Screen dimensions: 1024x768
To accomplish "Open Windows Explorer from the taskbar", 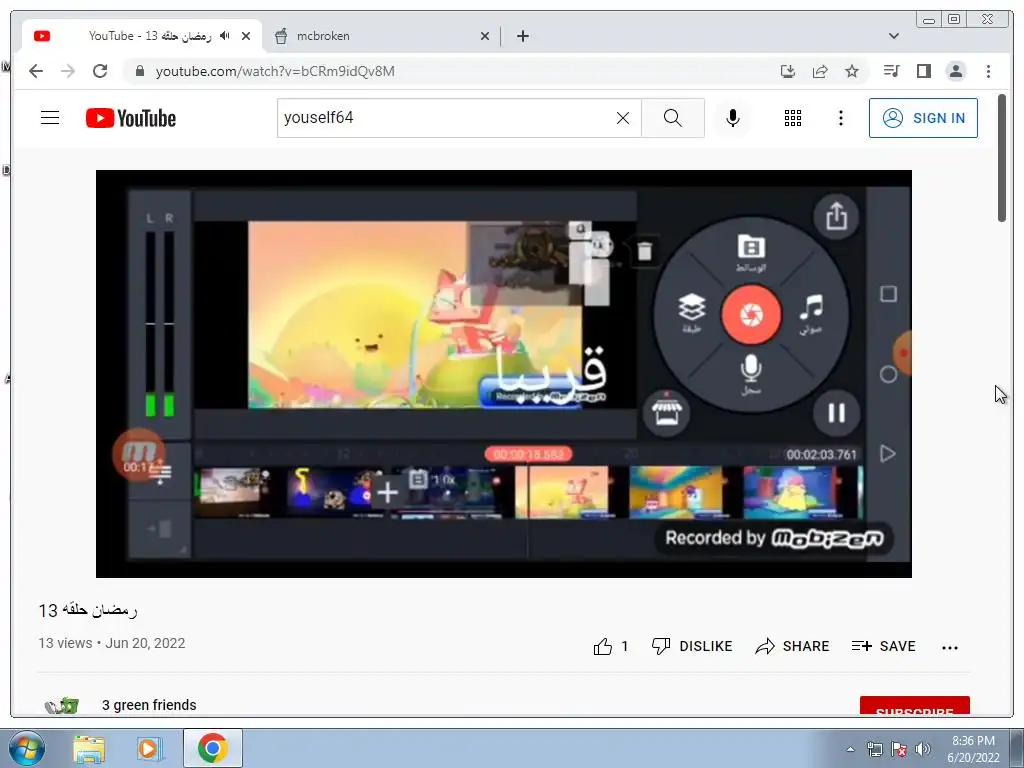I will pos(89,749).
